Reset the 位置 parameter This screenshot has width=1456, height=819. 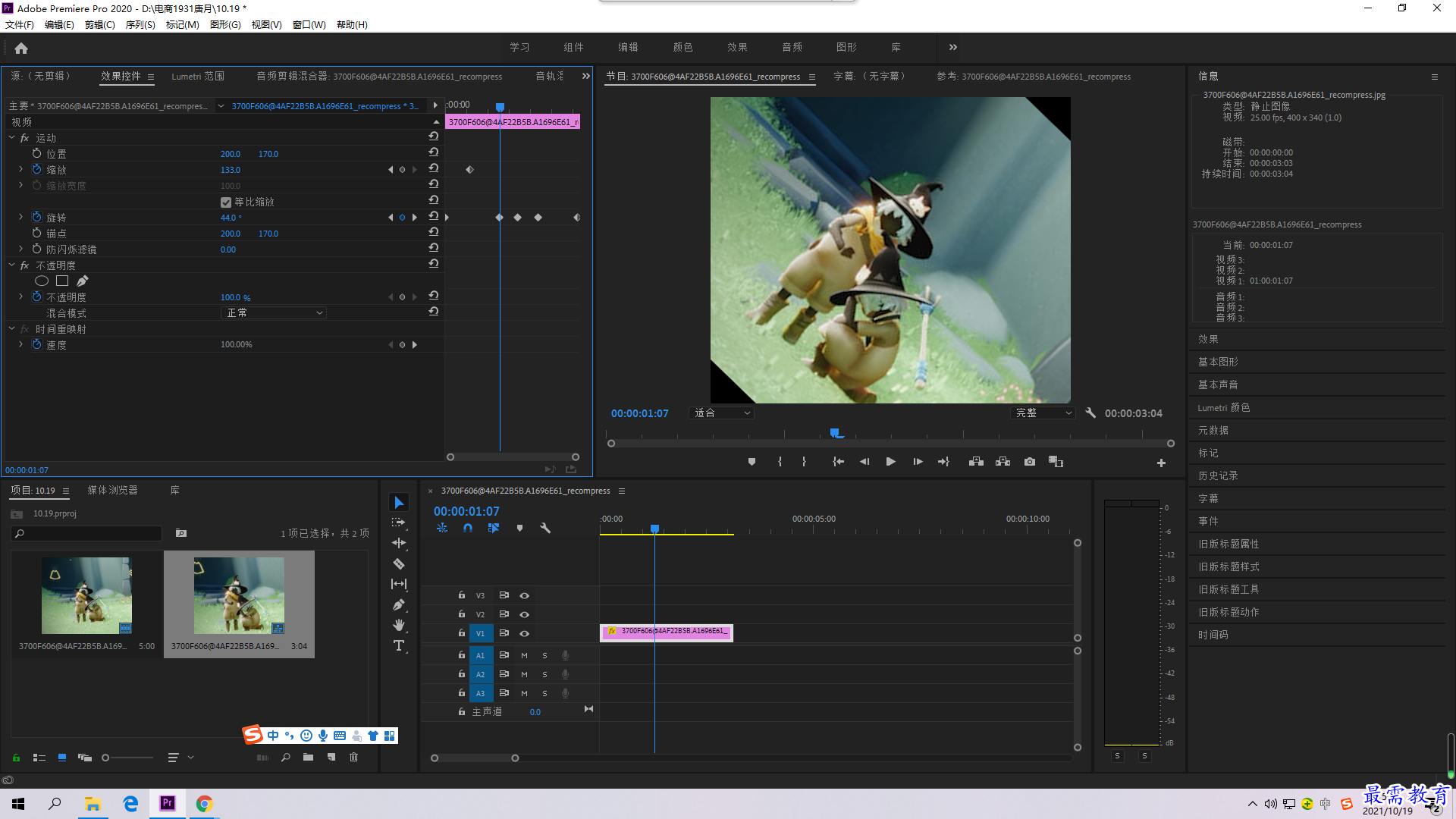pos(434,153)
